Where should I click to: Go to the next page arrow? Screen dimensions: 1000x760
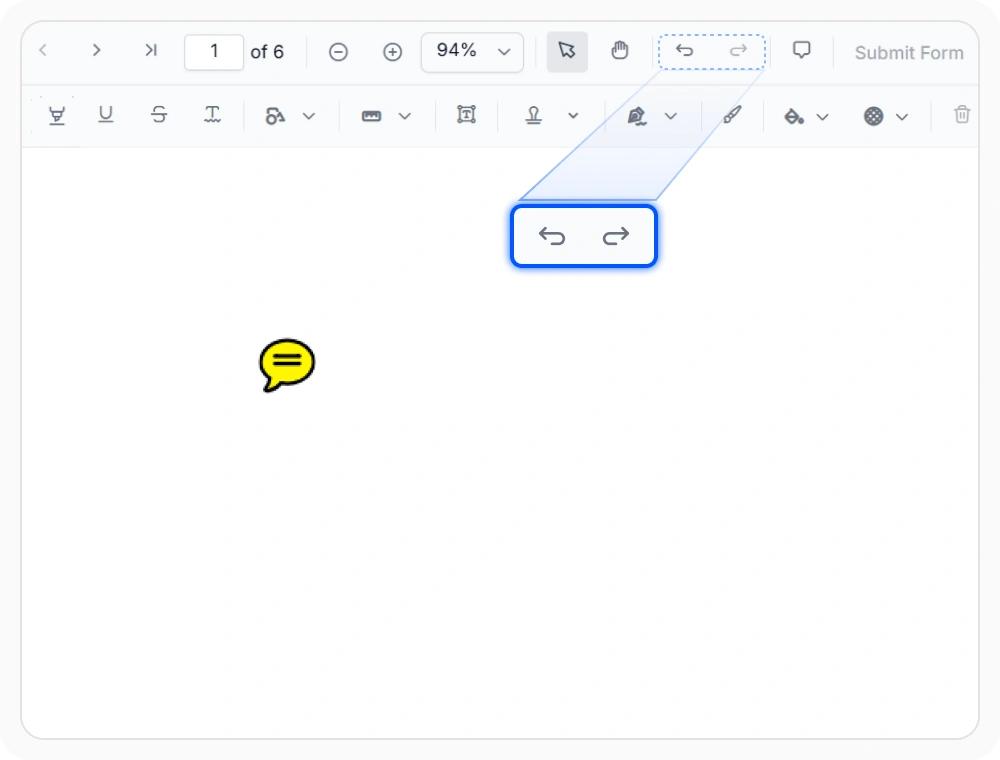point(96,50)
